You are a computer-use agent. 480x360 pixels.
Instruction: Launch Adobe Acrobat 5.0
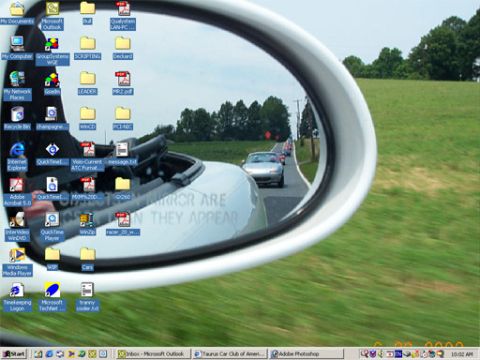[x=17, y=192]
